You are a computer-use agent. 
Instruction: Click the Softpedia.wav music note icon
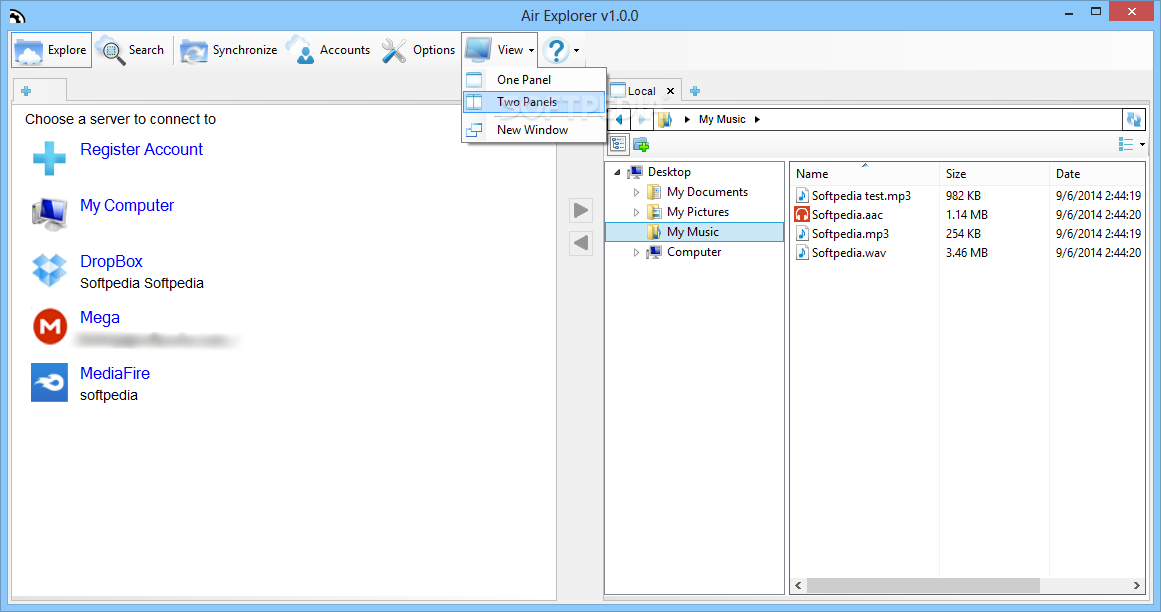pos(802,253)
